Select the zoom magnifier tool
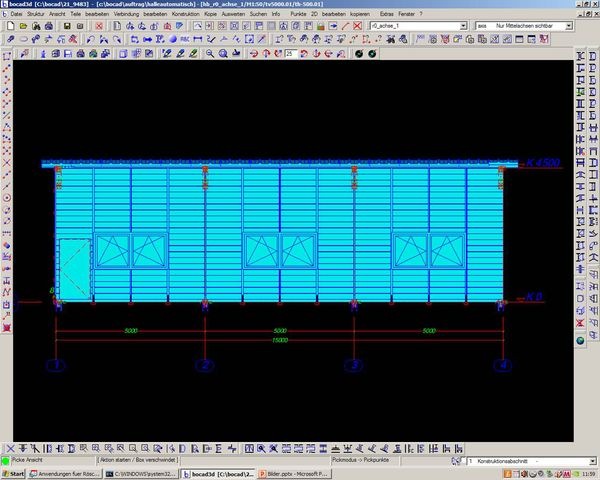Viewport: 600px width, 480px height. click(210, 53)
